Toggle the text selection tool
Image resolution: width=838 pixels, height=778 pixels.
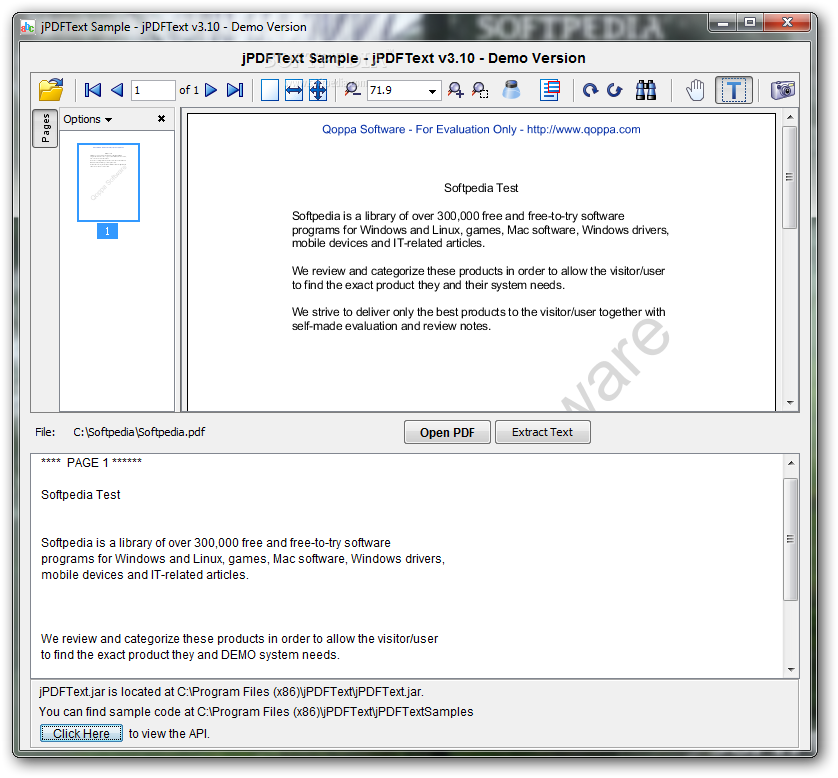click(734, 90)
